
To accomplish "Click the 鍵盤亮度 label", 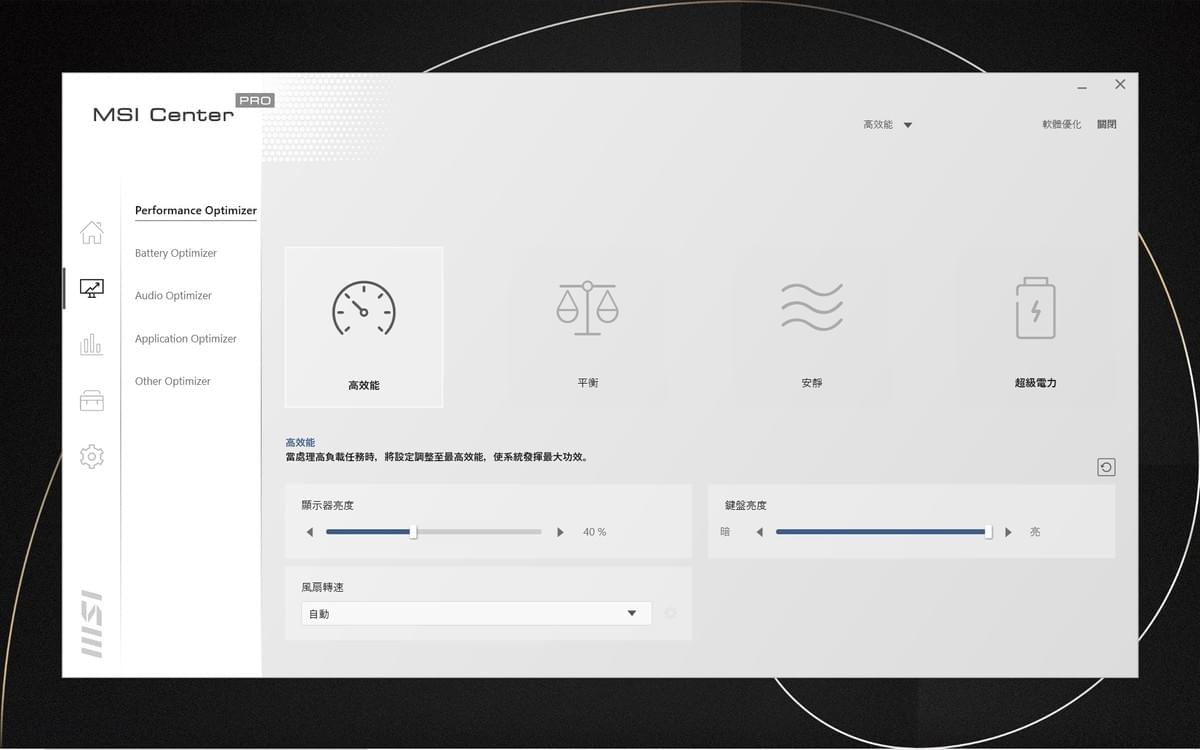I will [x=746, y=506].
